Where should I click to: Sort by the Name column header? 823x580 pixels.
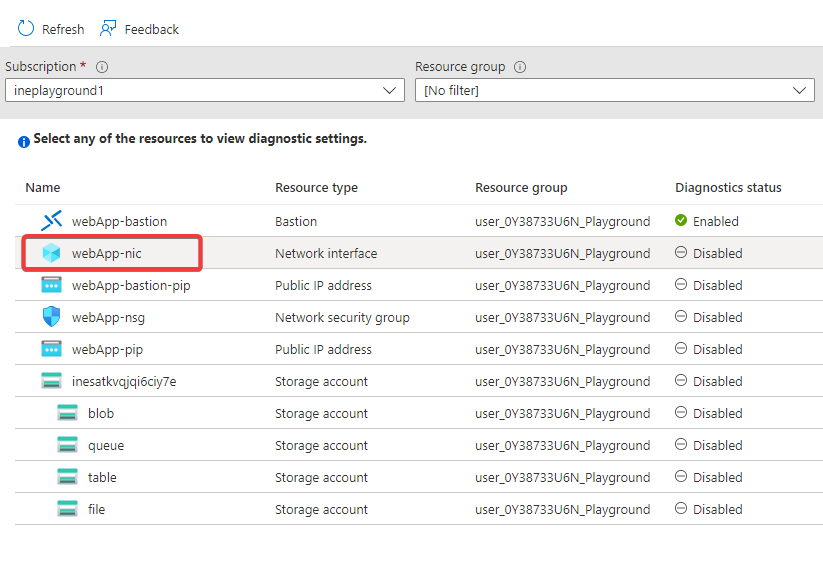(43, 187)
